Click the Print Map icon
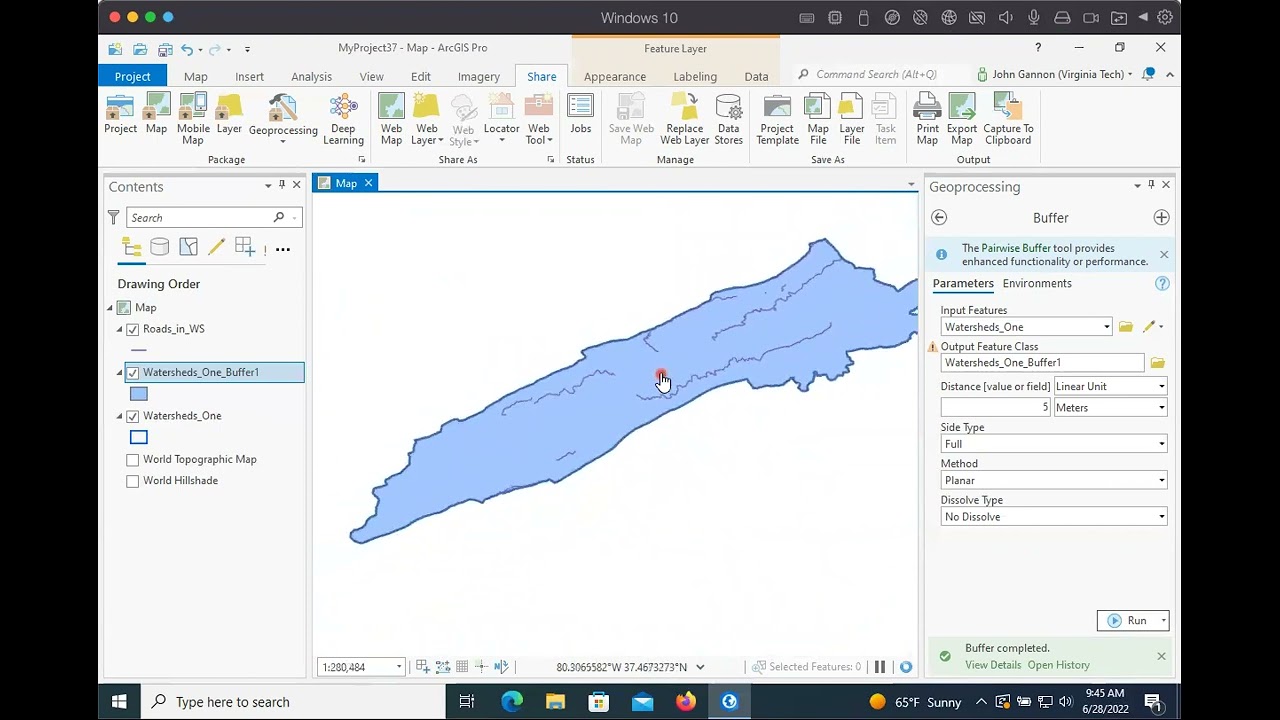Viewport: 1280px width, 720px height. point(927,119)
